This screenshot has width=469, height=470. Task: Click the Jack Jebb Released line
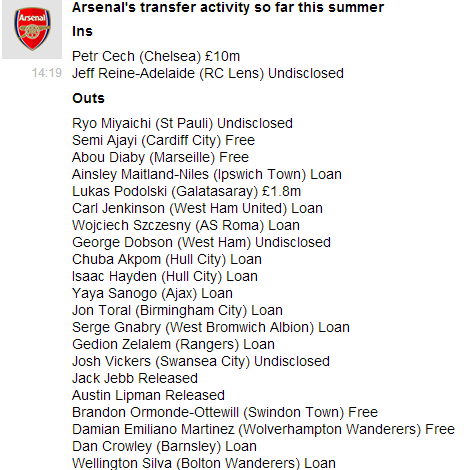point(135,378)
